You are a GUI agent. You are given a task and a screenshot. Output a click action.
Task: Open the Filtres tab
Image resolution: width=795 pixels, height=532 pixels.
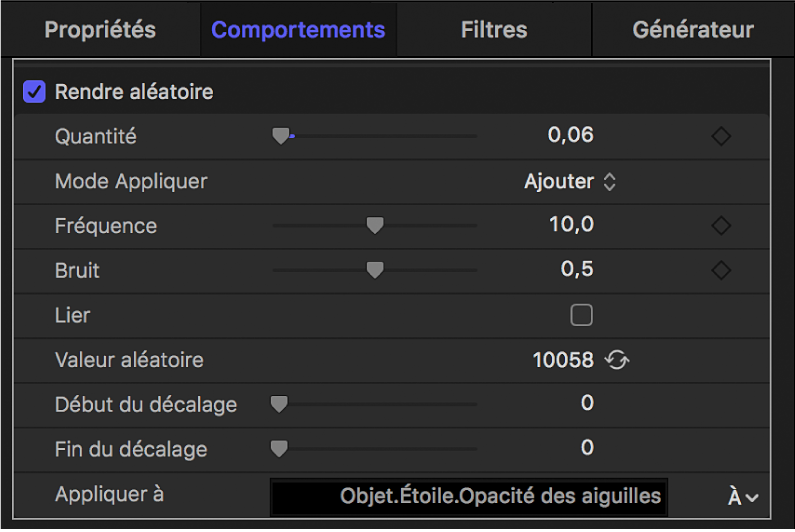point(494,30)
